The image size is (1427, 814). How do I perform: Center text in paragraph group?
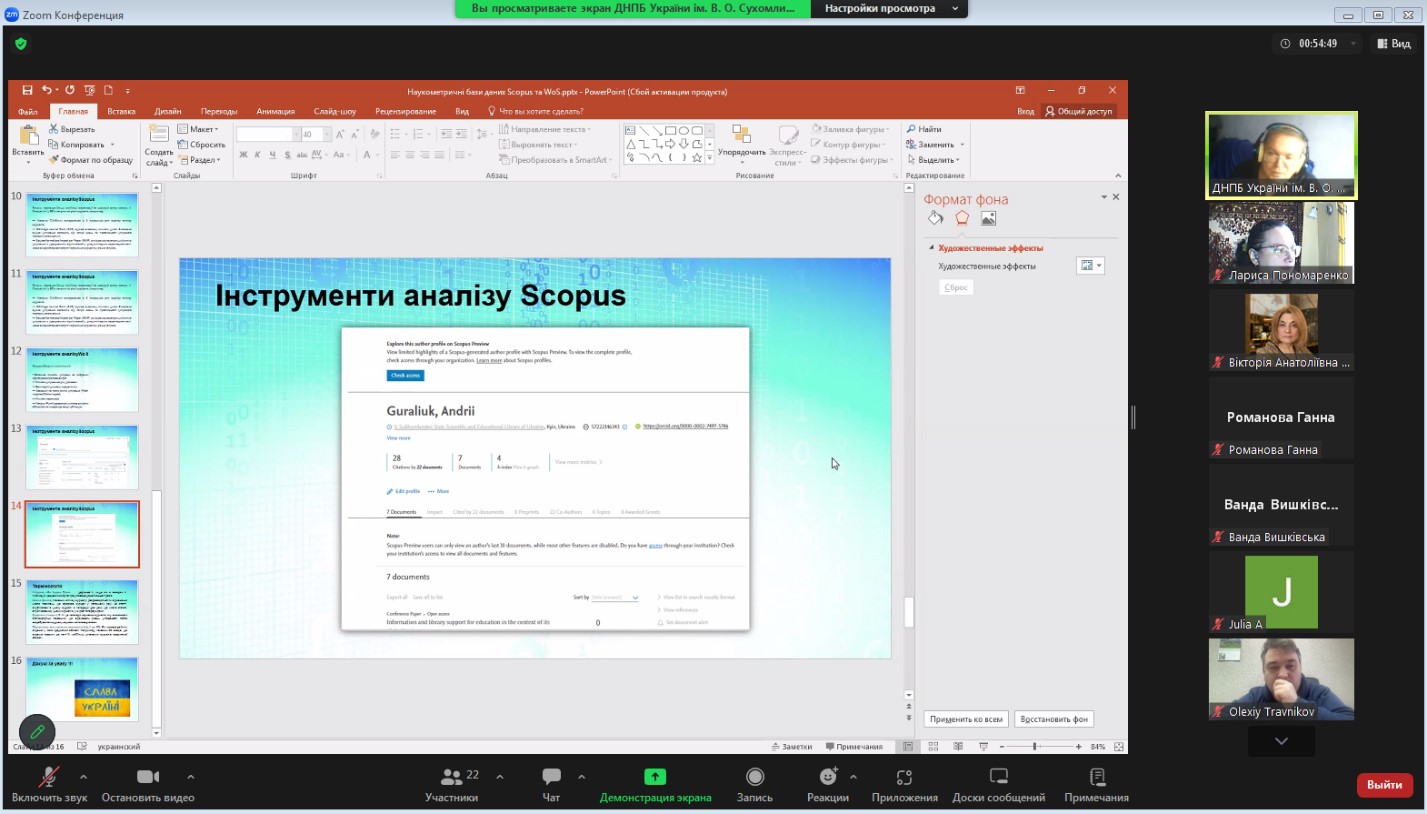411,154
